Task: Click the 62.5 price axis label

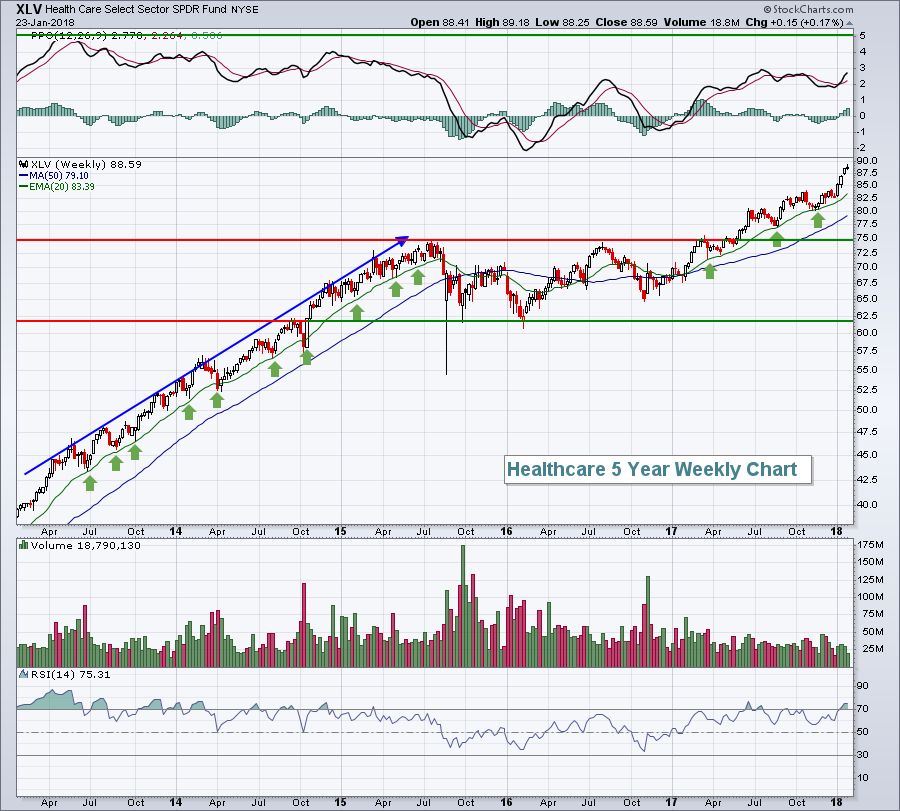Action: [x=867, y=315]
